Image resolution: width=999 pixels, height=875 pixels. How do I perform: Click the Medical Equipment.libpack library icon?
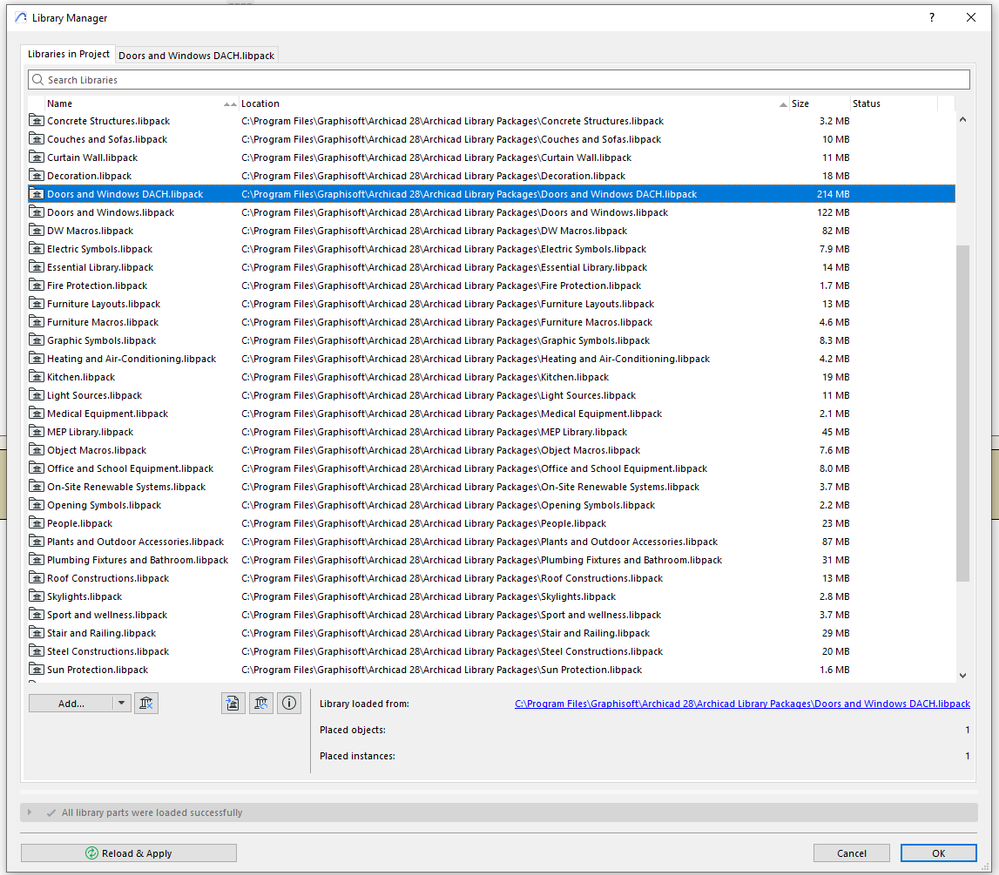click(x=36, y=413)
